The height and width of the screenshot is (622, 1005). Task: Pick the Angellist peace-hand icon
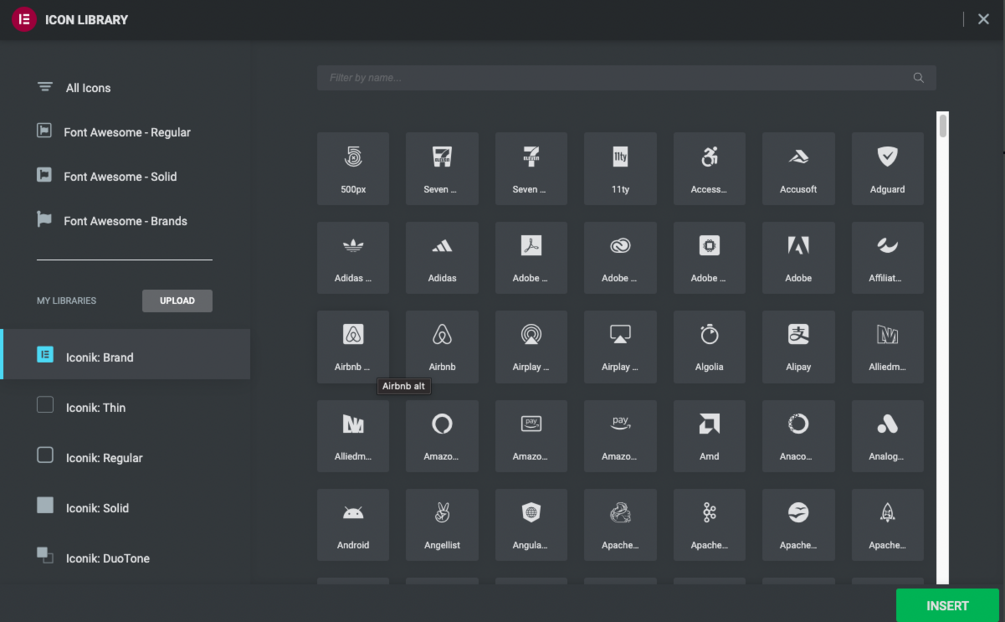(x=442, y=525)
